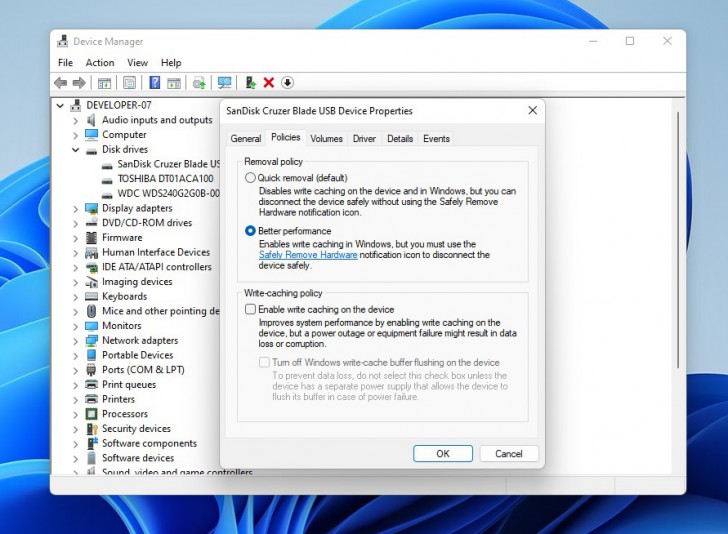The height and width of the screenshot is (534, 728).
Task: Open the Safely Remove Hardware link
Action: coord(308,255)
